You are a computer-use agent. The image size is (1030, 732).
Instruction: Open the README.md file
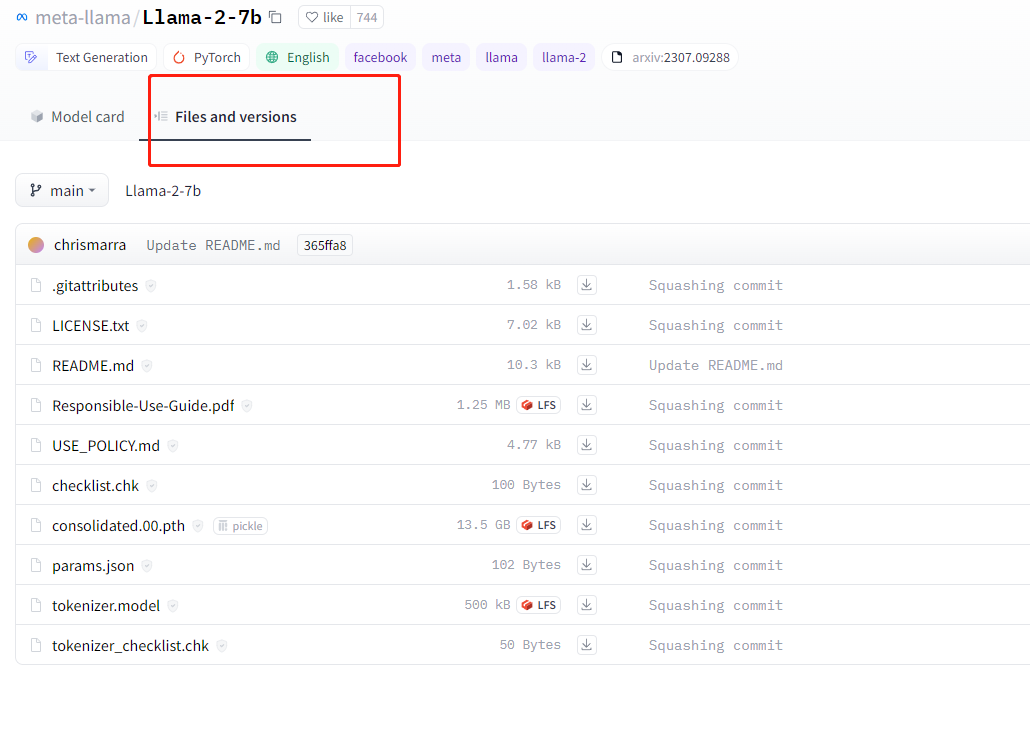(x=93, y=366)
